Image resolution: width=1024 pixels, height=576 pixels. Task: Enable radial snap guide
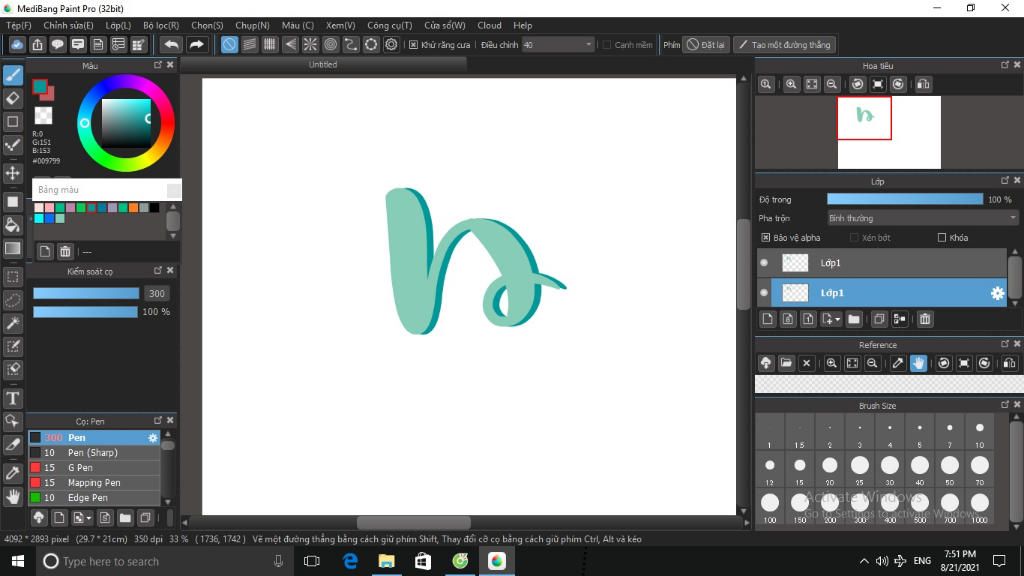[310, 44]
